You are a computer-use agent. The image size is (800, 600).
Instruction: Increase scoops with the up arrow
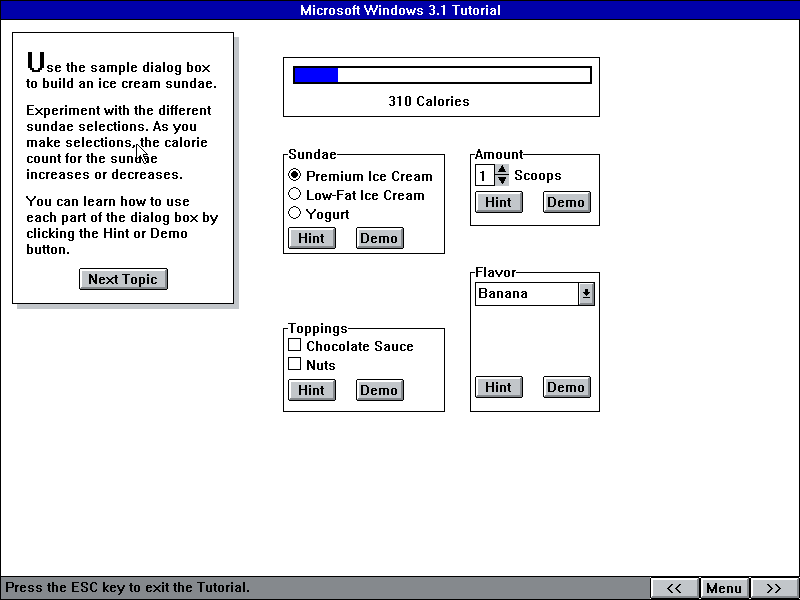pyautogui.click(x=502, y=169)
